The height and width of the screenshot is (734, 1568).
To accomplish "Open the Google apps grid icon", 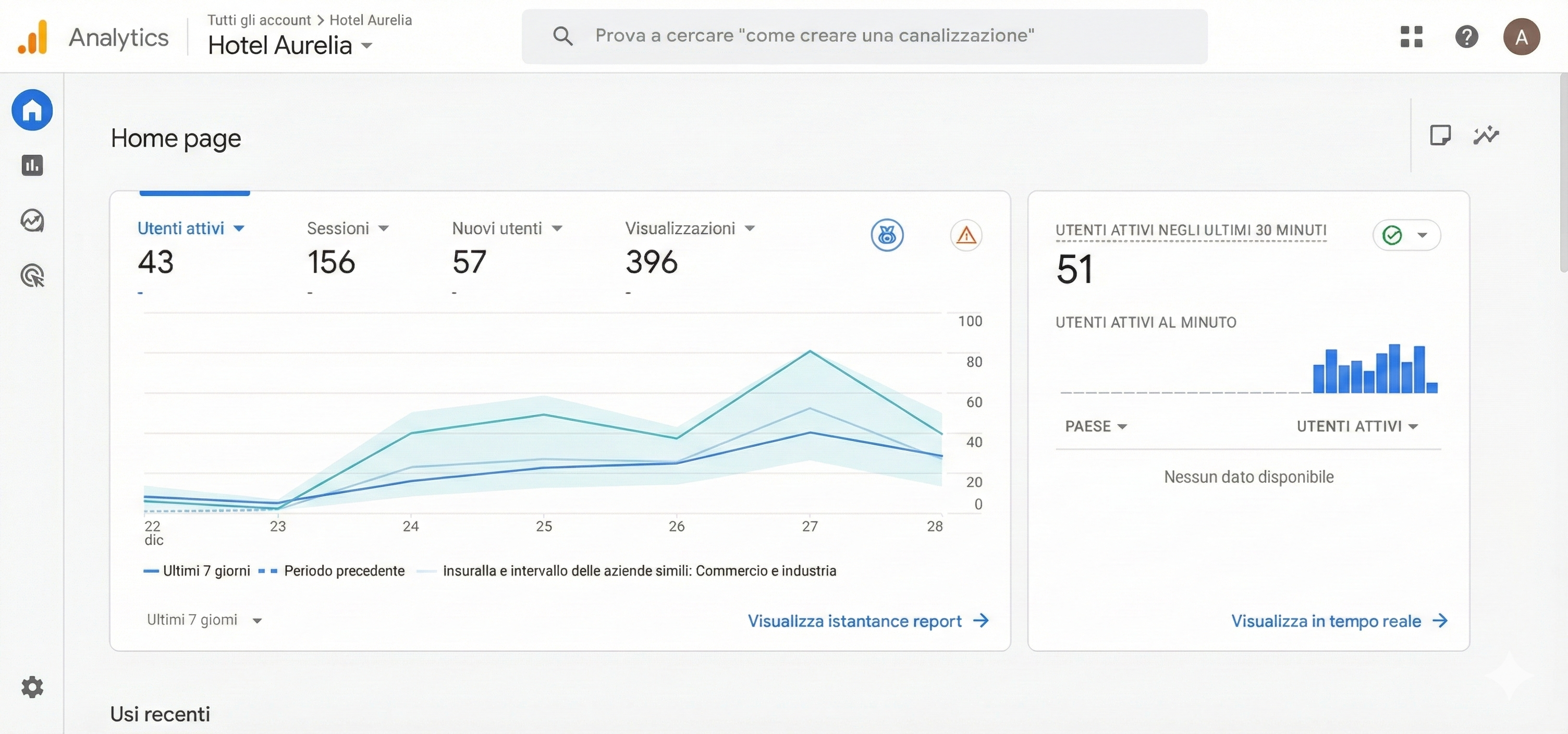I will click(1411, 36).
